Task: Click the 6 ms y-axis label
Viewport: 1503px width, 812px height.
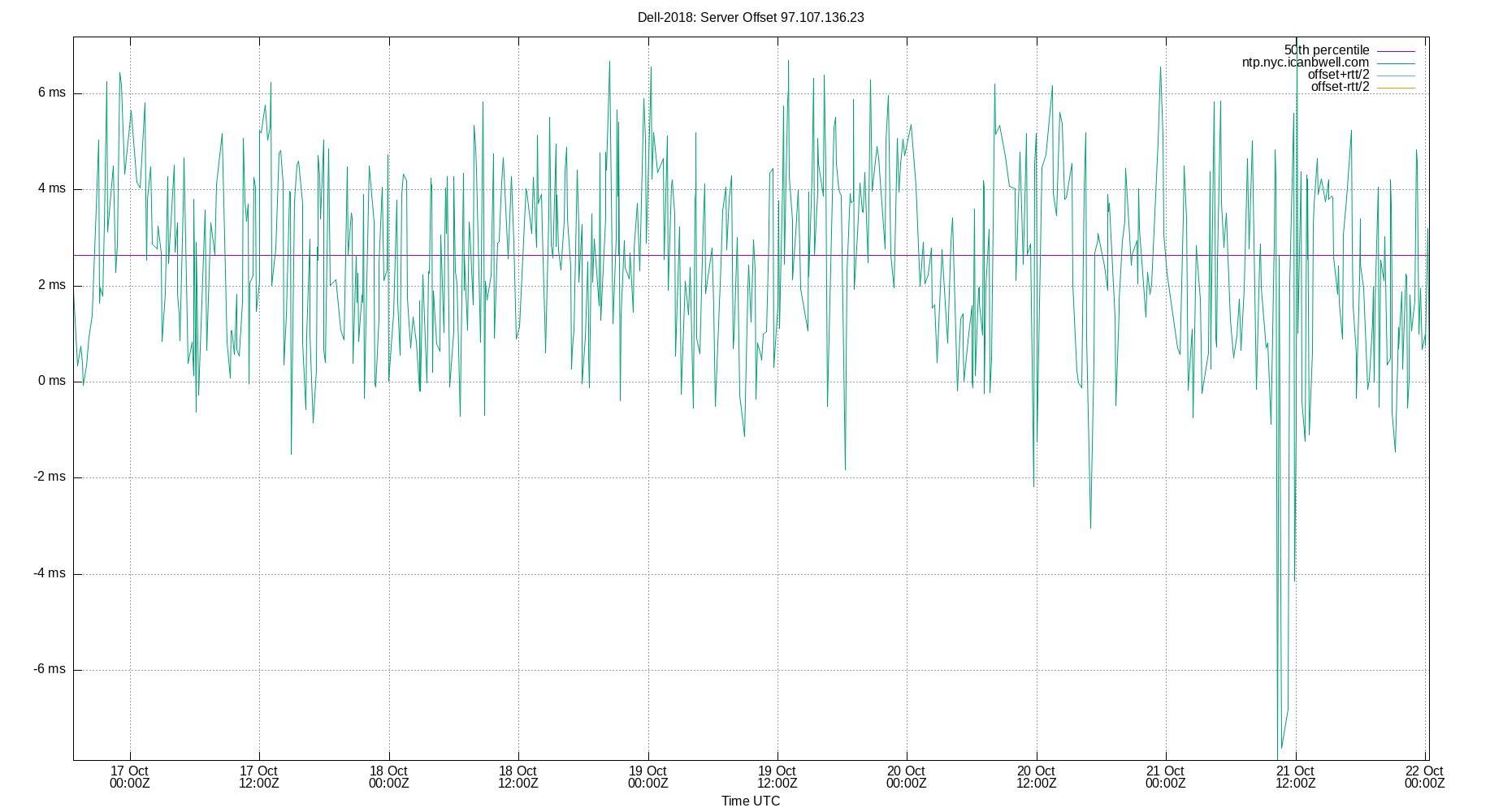Action: point(52,93)
